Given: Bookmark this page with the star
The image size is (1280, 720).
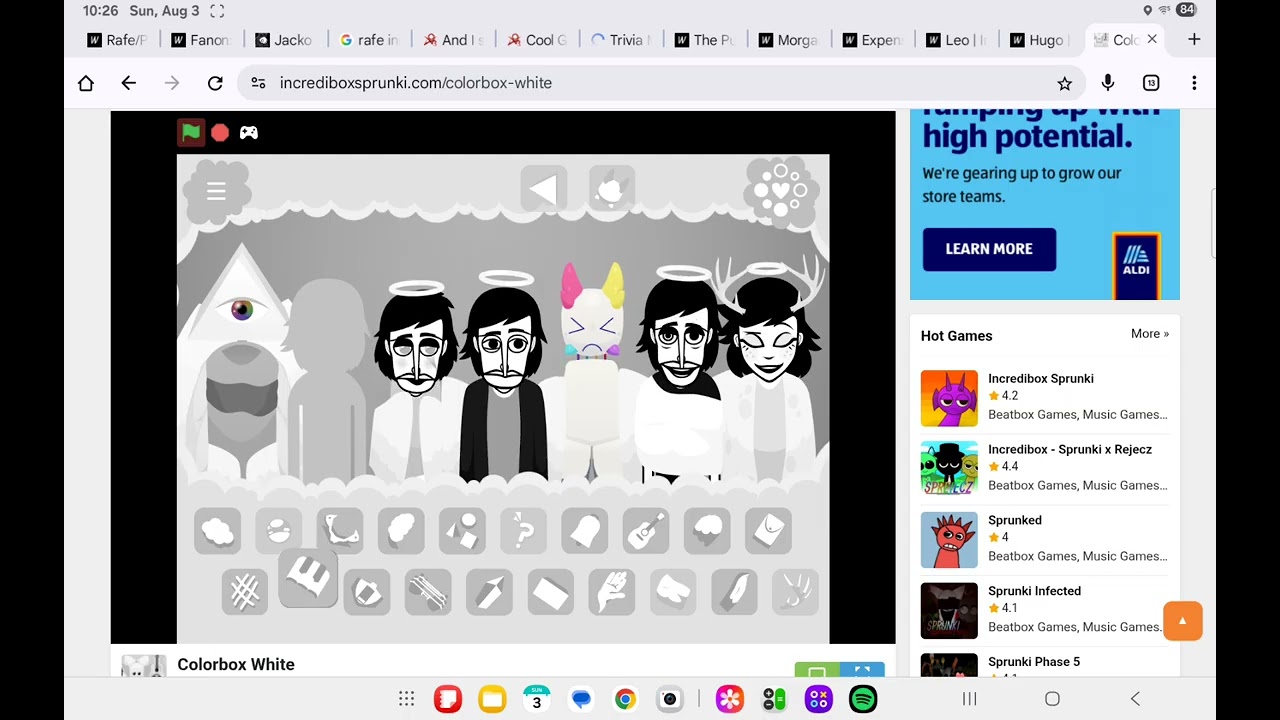Looking at the screenshot, I should coord(1065,83).
